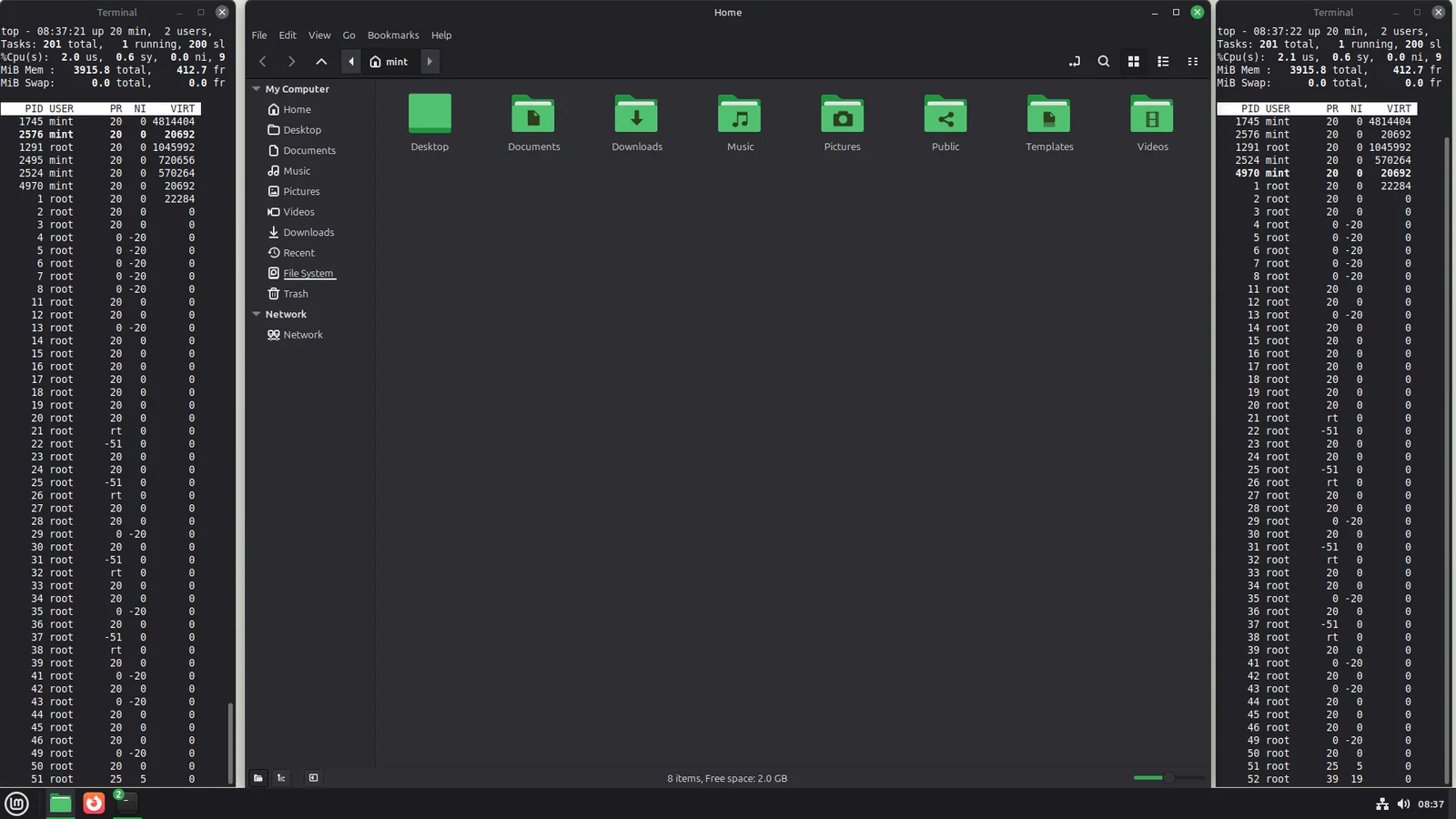The image size is (1456, 819).
Task: Go back with the left arrow
Action: click(263, 62)
